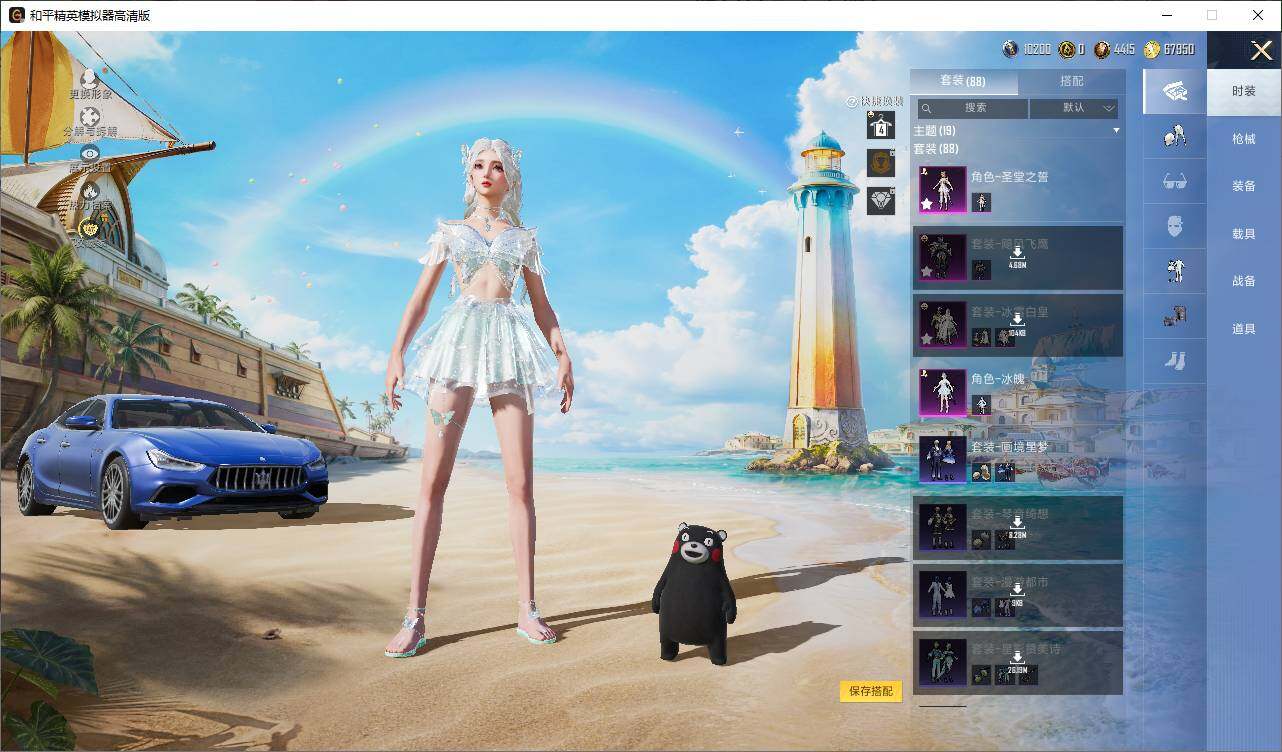
Task: Select the 套装-画境星梦 second piece icon
Action: [1005, 473]
